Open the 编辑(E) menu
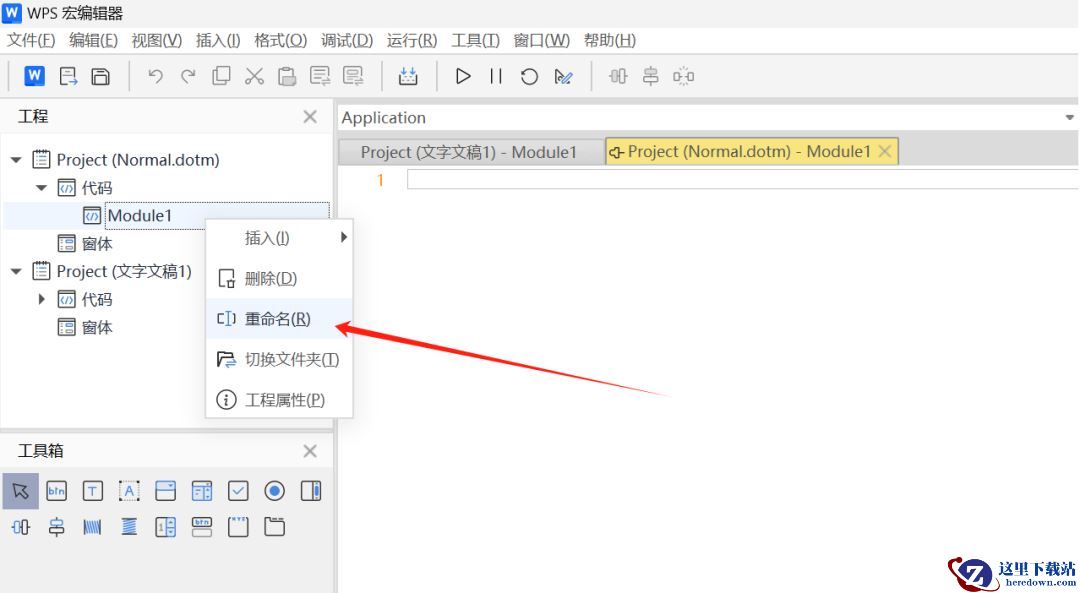The width and height of the screenshot is (1080, 593). (x=93, y=41)
